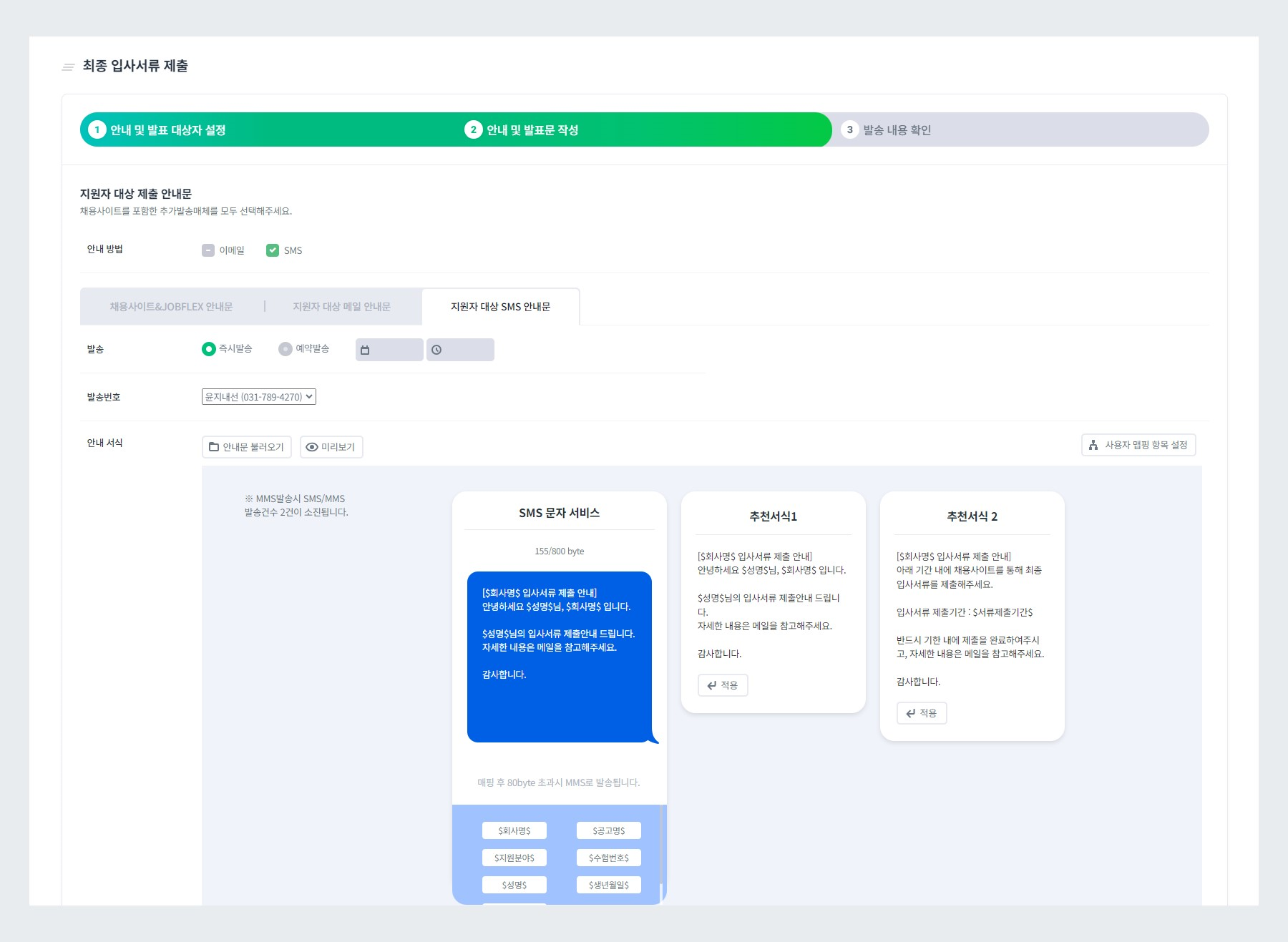Switch to the 지원자 대상 메일 안내문 tab
The height and width of the screenshot is (942, 1288).
(341, 307)
